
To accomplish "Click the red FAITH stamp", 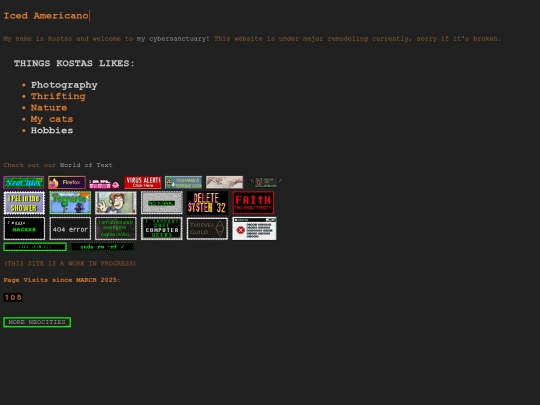I will tap(253, 203).
